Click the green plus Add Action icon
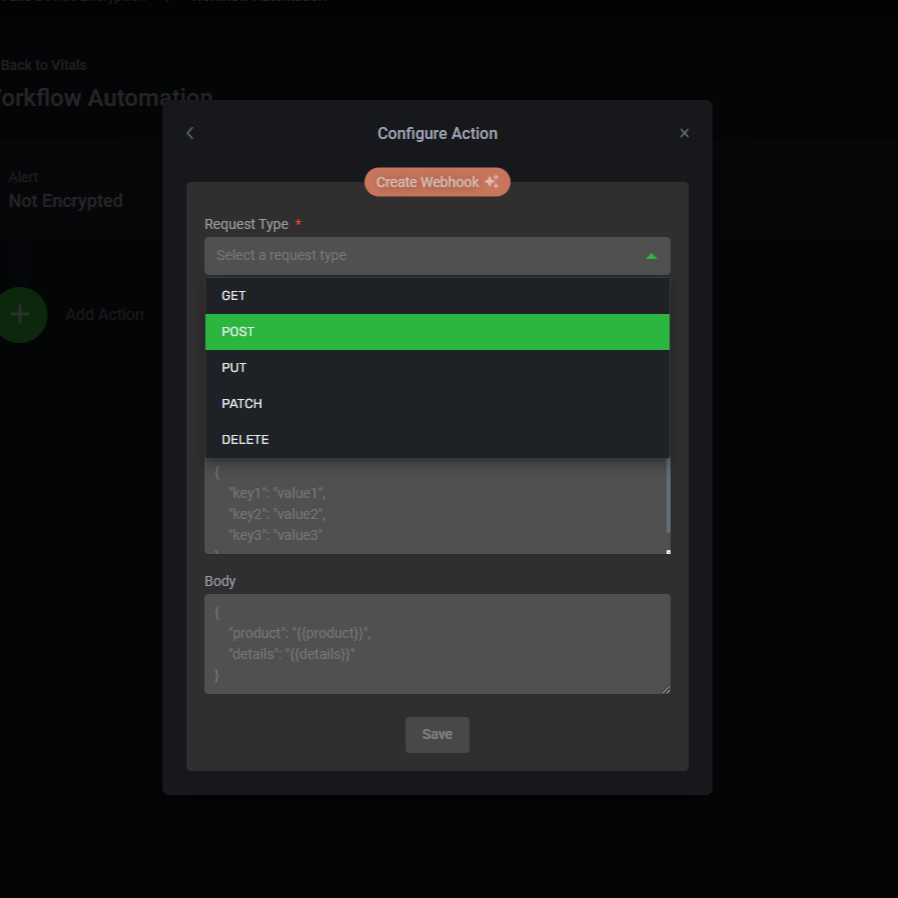Image resolution: width=898 pixels, height=898 pixels. [21, 314]
